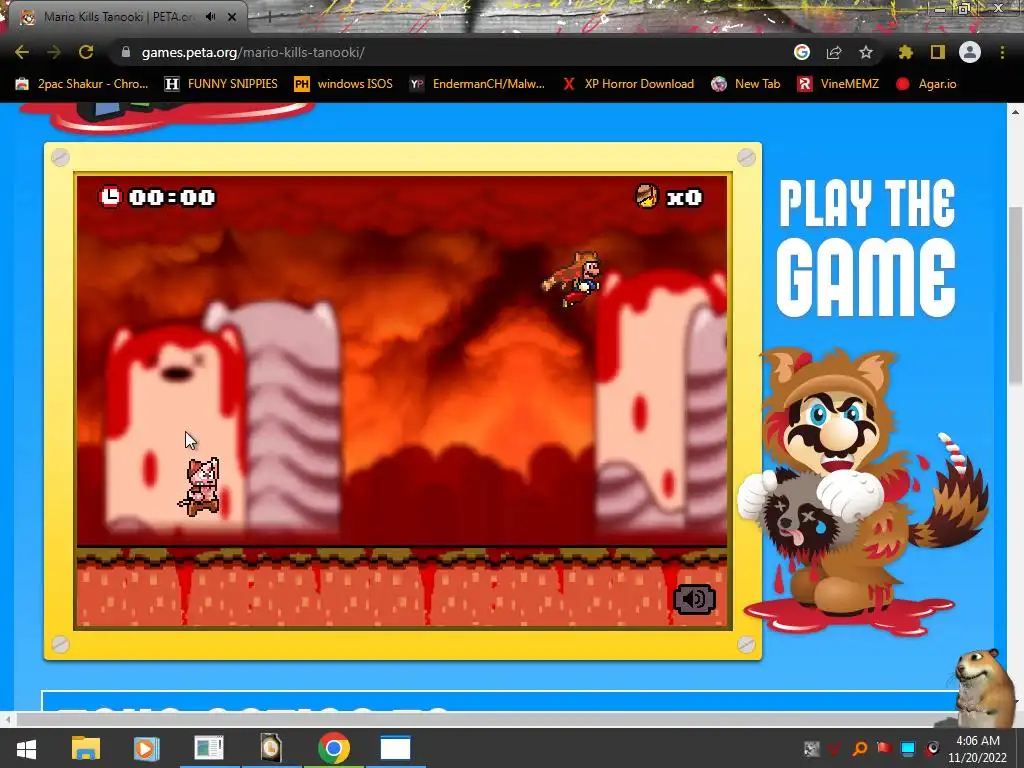Click the gray patterned tray icon

click(812, 748)
